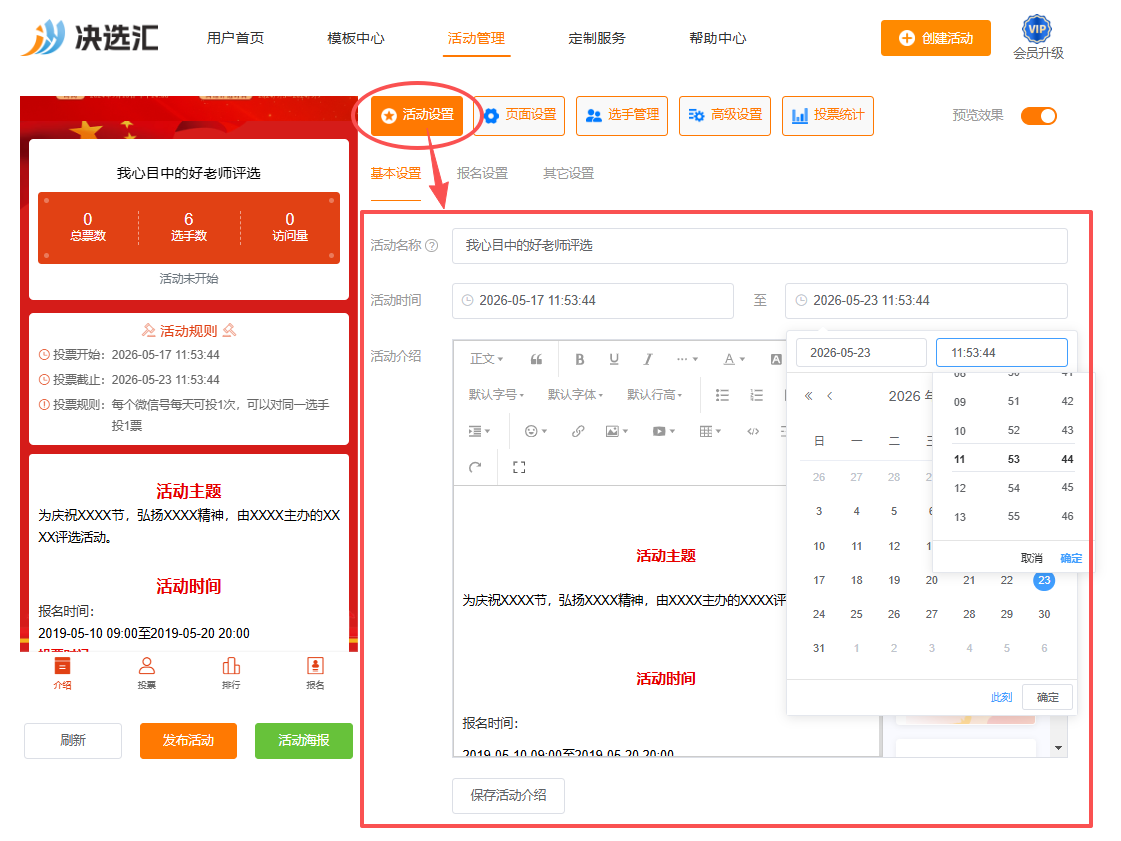Open the 模板中心 menu item
This screenshot has height=841, width=1121.
[355, 38]
